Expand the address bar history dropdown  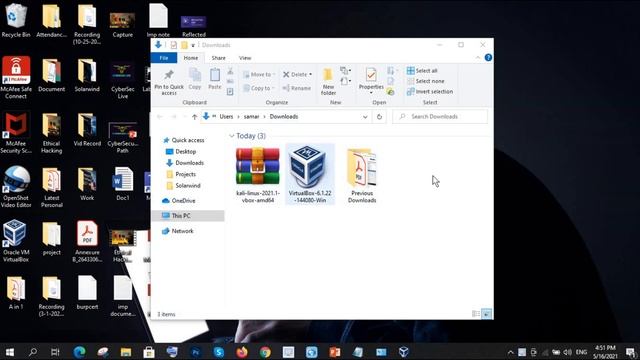(x=365, y=117)
